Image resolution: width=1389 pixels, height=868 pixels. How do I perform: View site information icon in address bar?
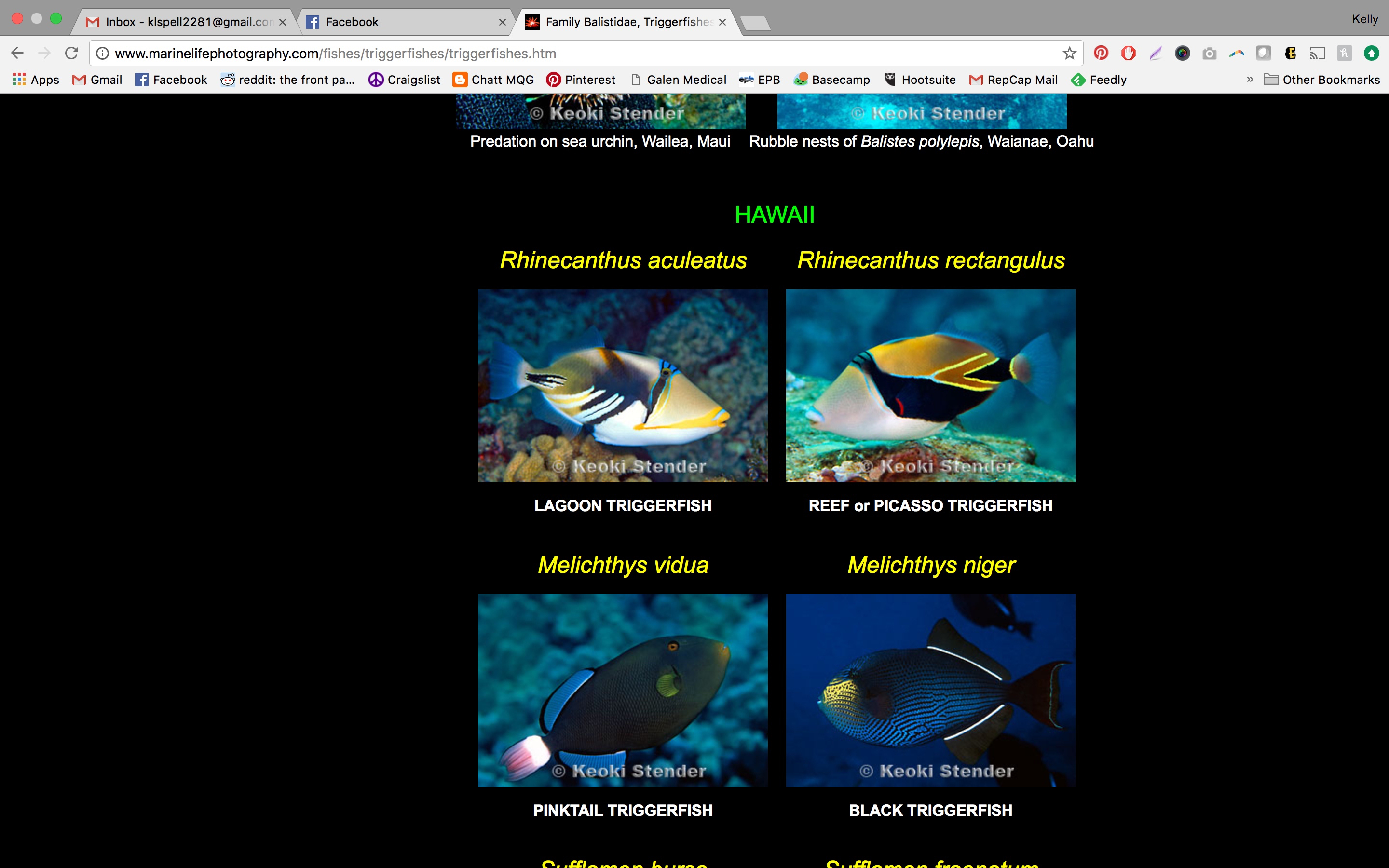102,54
